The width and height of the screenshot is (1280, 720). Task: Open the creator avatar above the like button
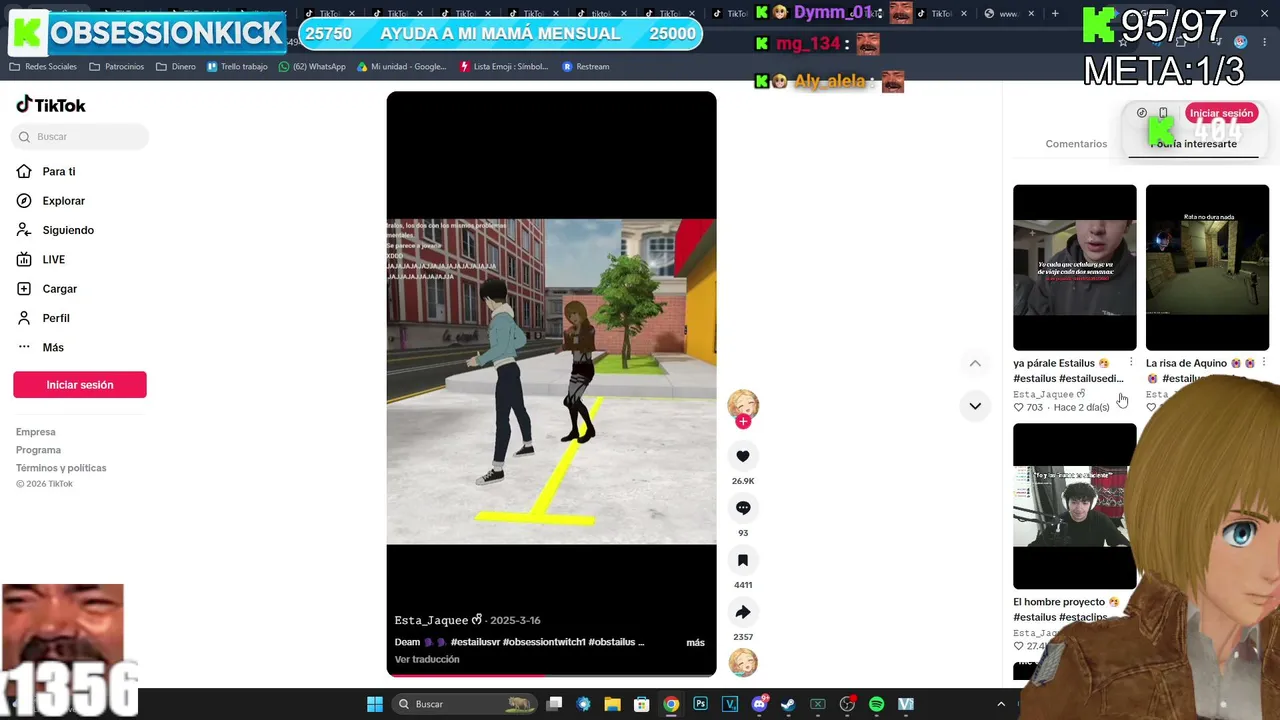tap(743, 404)
